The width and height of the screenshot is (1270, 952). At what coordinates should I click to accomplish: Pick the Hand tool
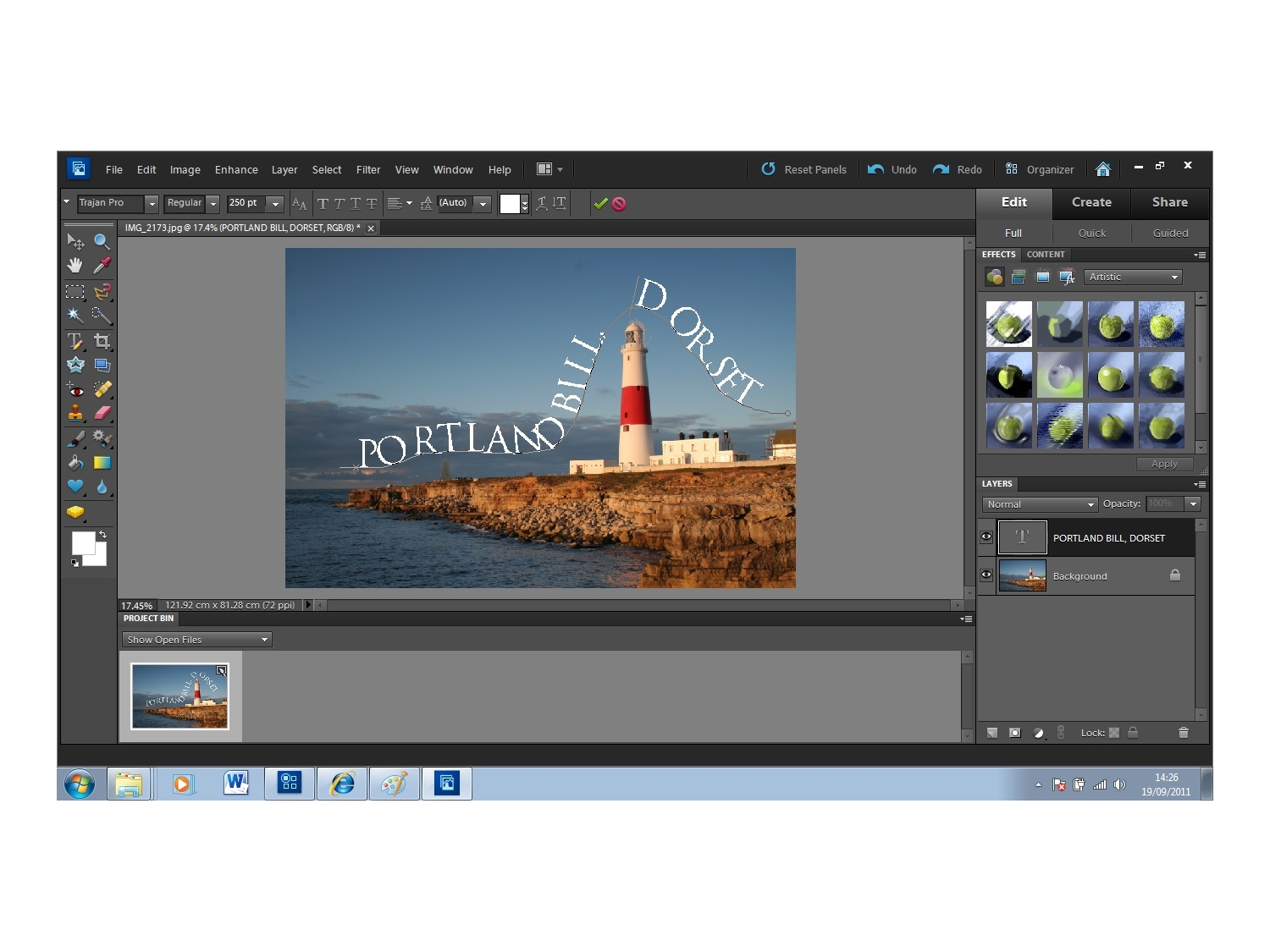coord(75,266)
